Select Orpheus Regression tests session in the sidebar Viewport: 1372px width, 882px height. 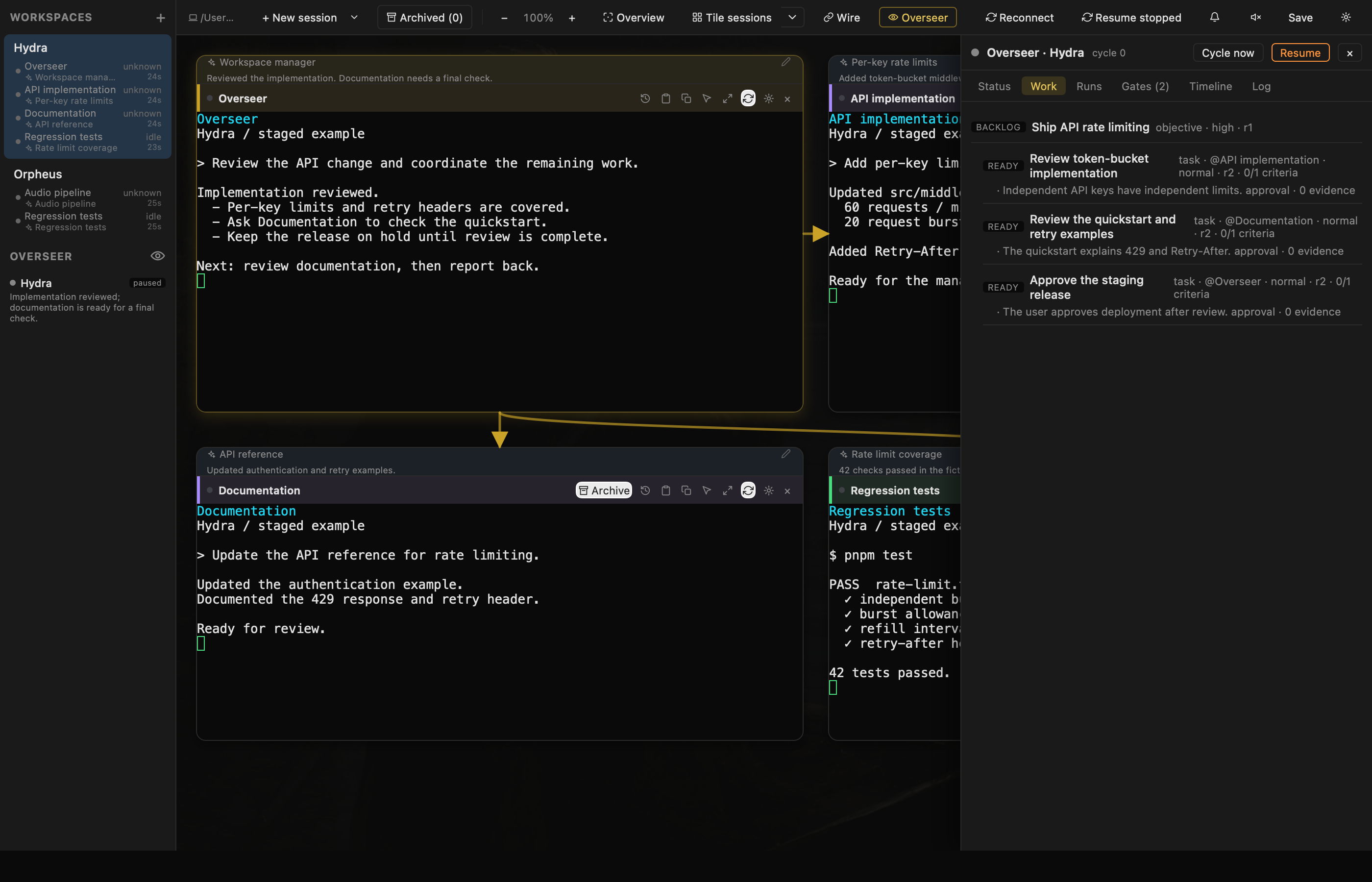(88, 221)
